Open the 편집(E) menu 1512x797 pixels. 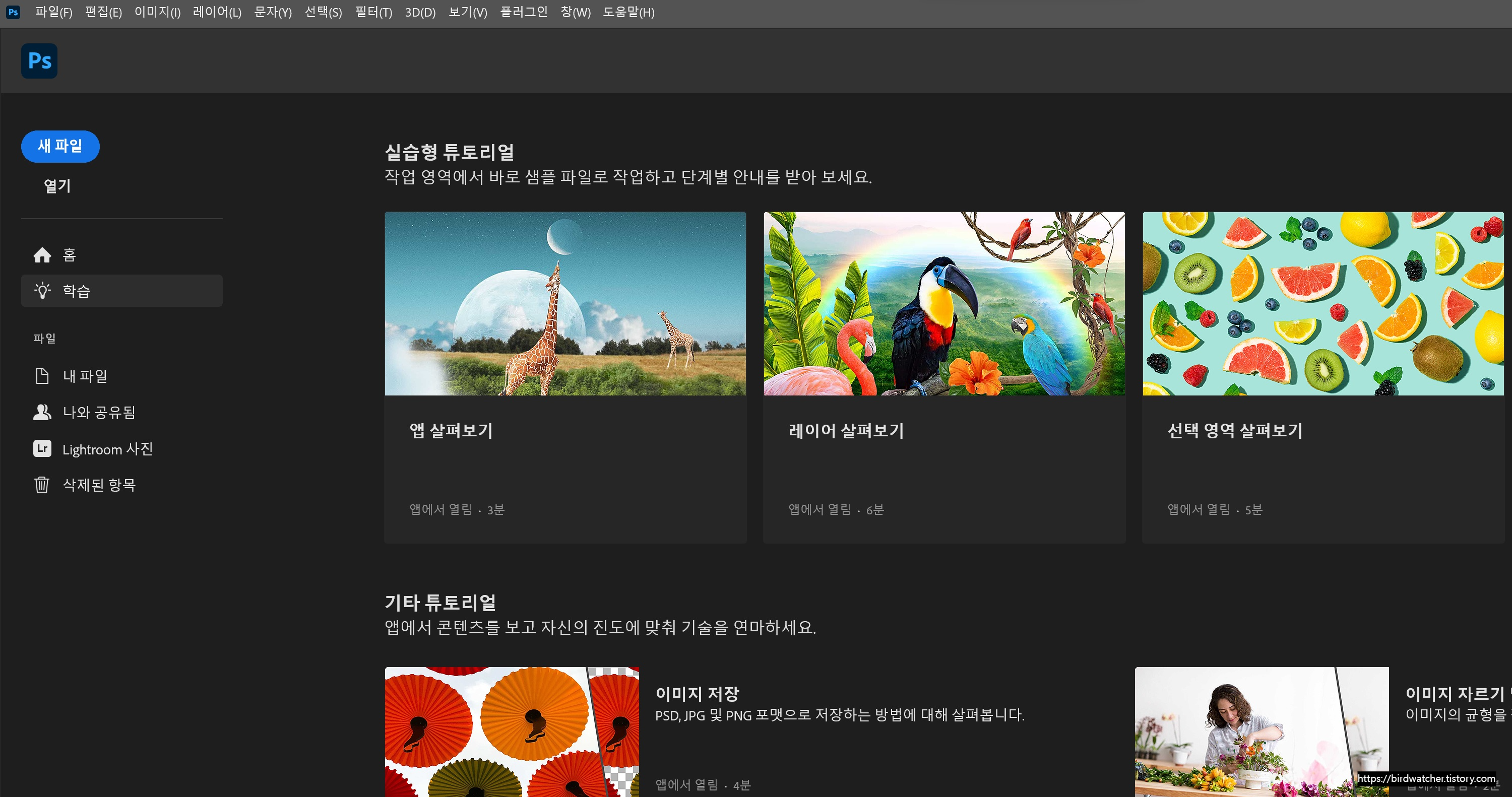coord(103,12)
